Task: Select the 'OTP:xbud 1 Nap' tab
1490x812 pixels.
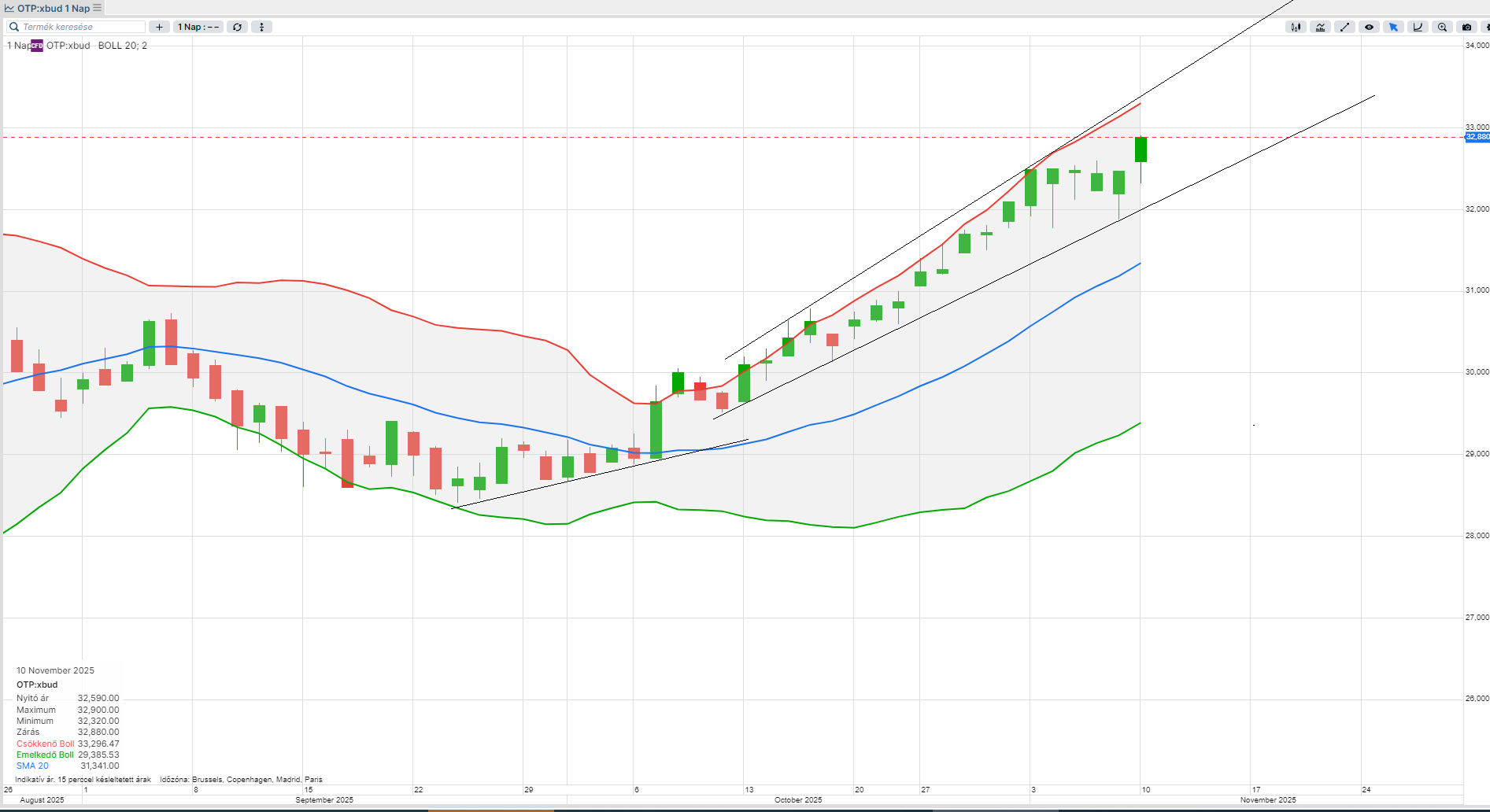Action: click(x=53, y=8)
